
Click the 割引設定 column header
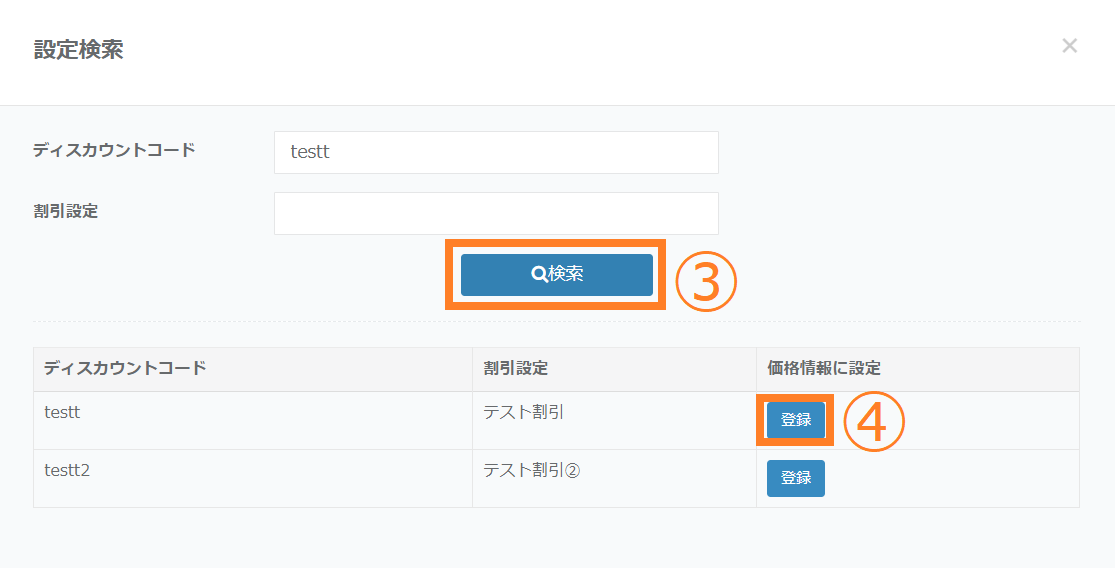pyautogui.click(x=515, y=368)
